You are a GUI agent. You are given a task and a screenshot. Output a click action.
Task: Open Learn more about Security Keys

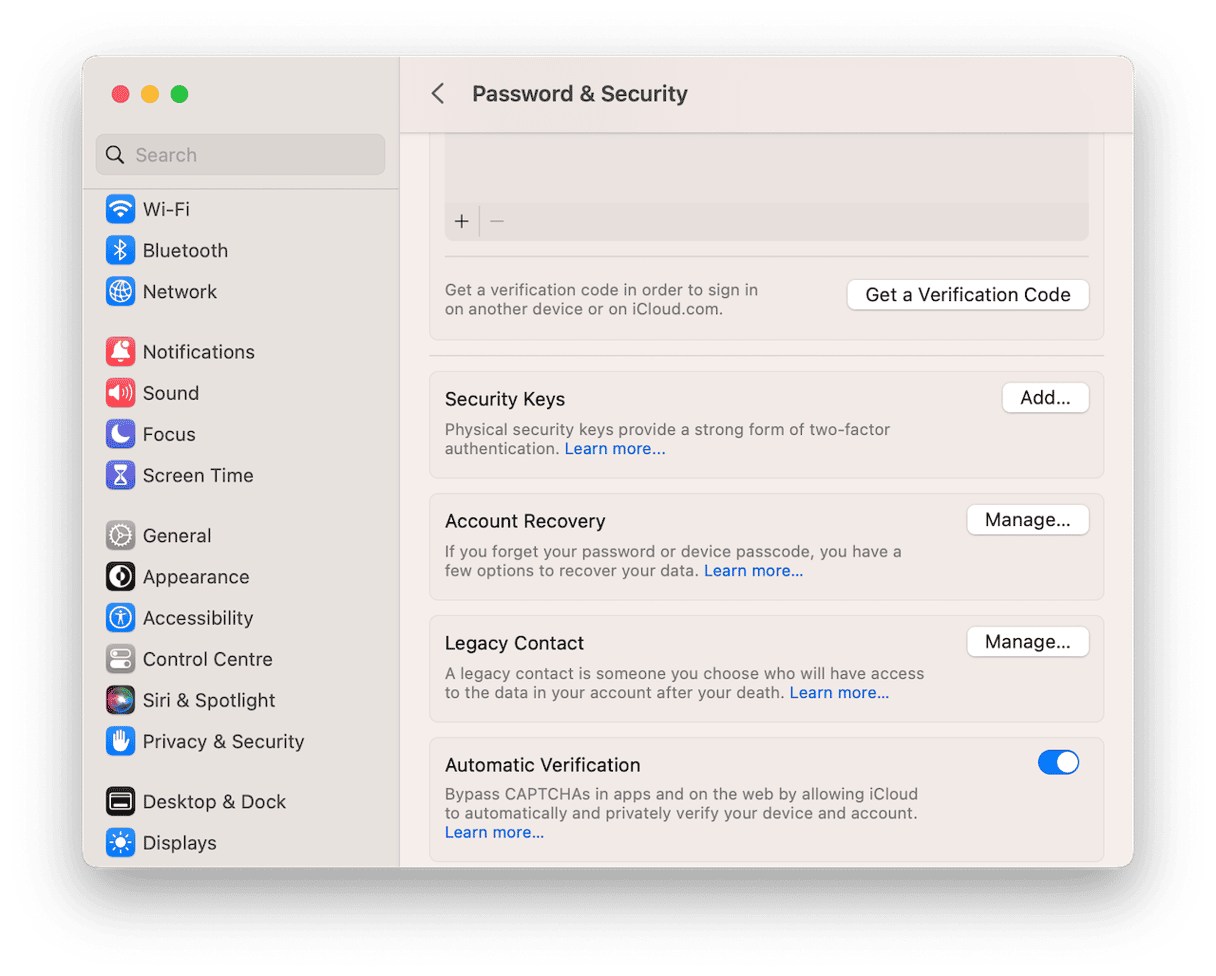(614, 448)
